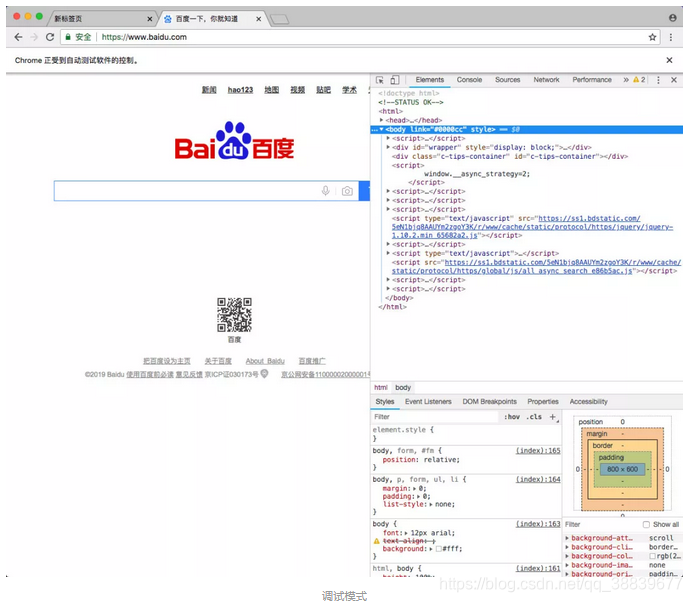Activate the element inspector picker icon
This screenshot has width=692, height=602.
pos(380,80)
